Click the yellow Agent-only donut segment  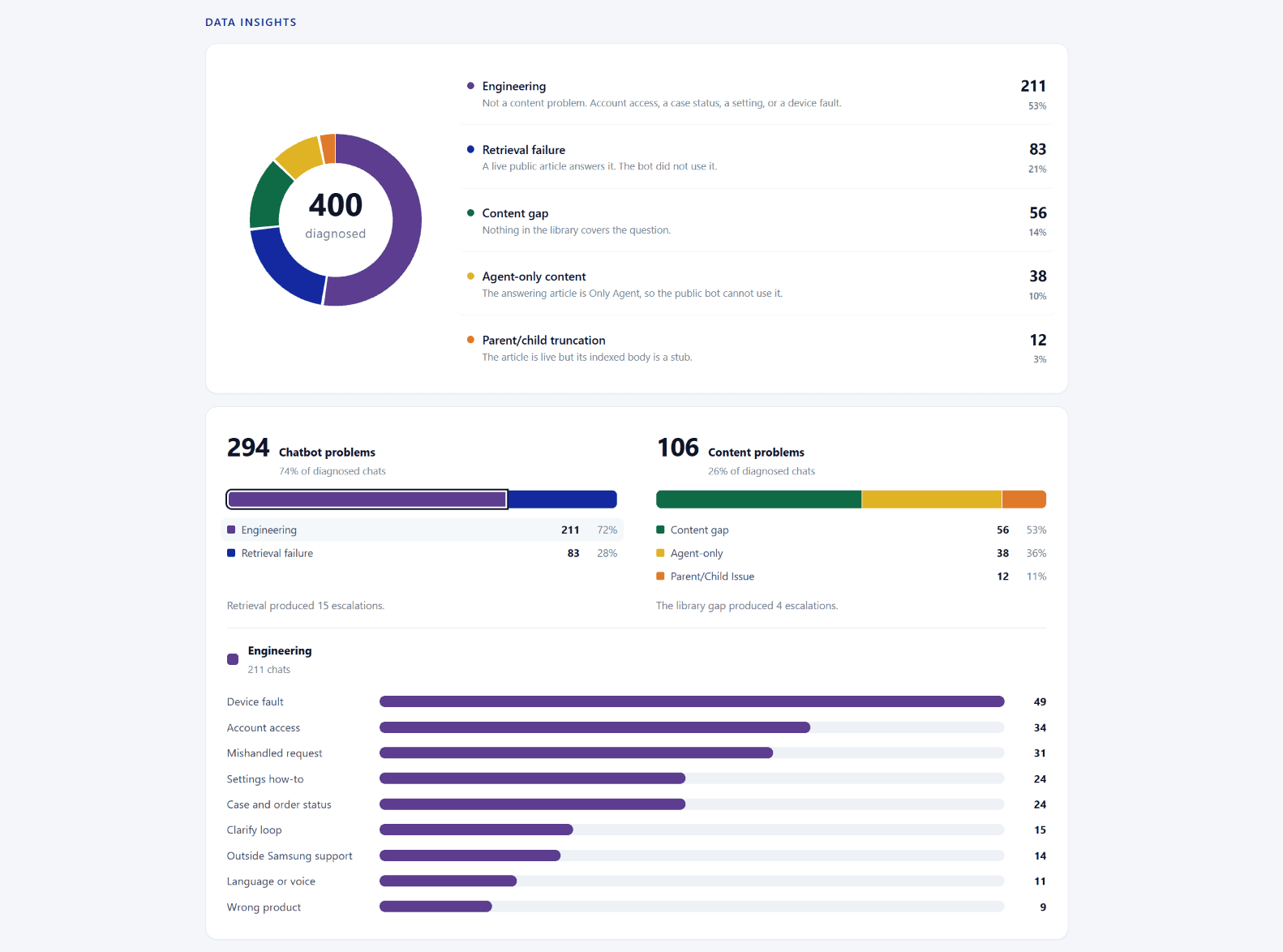301,157
